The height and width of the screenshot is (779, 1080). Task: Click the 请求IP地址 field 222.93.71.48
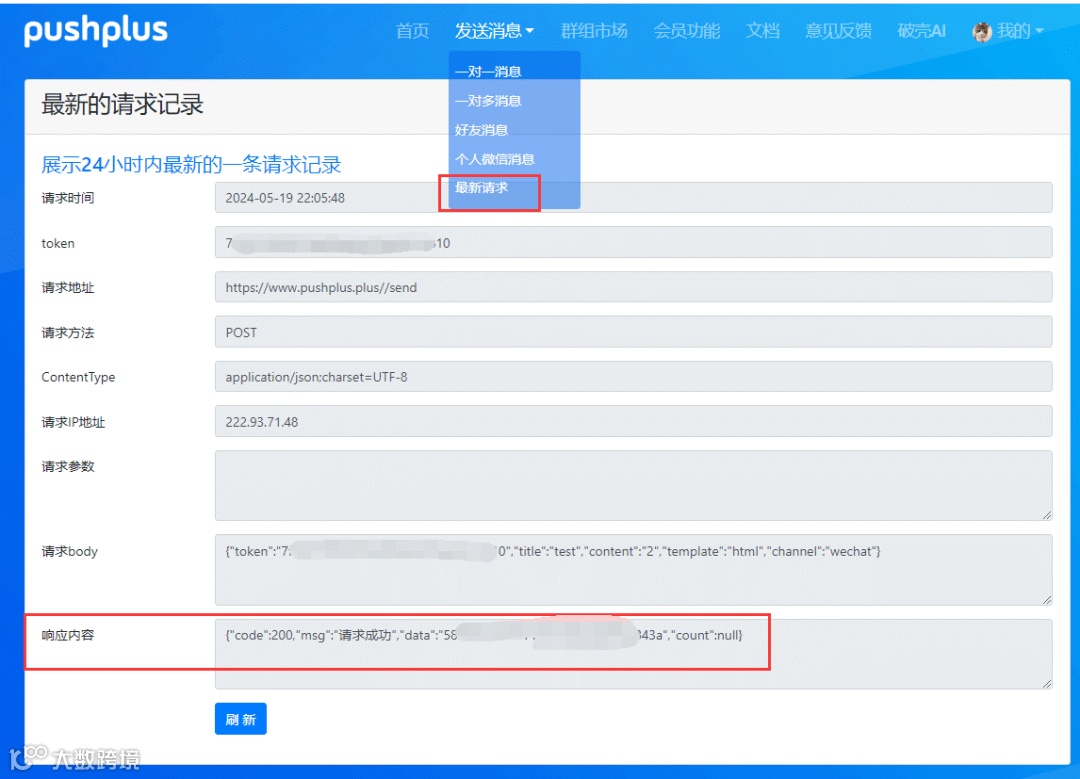click(633, 422)
